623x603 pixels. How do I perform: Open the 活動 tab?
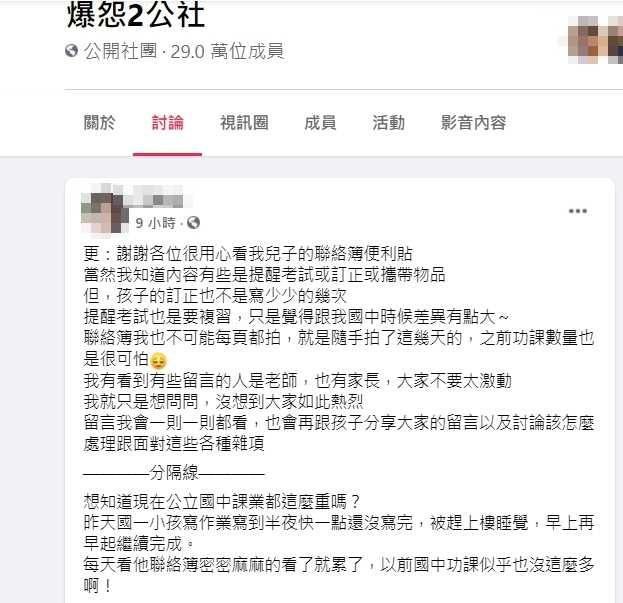point(389,123)
